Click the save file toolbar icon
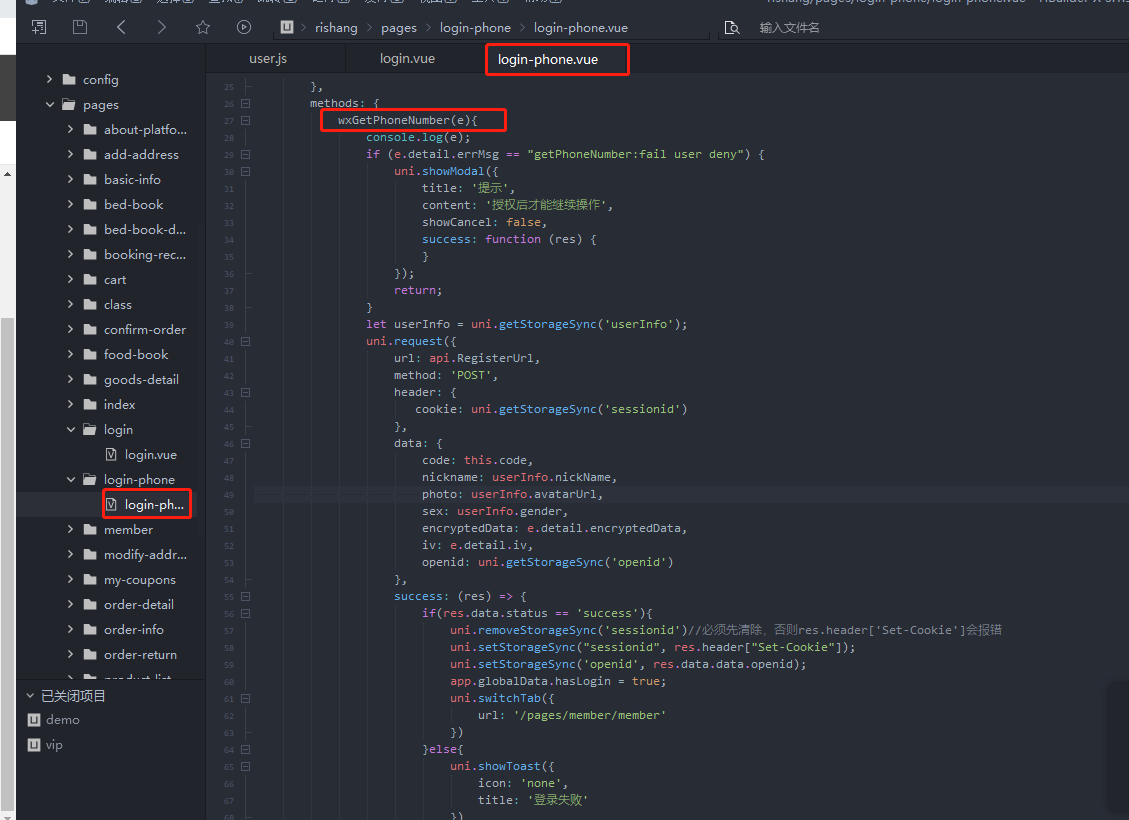This screenshot has width=1129, height=820. pos(80,27)
